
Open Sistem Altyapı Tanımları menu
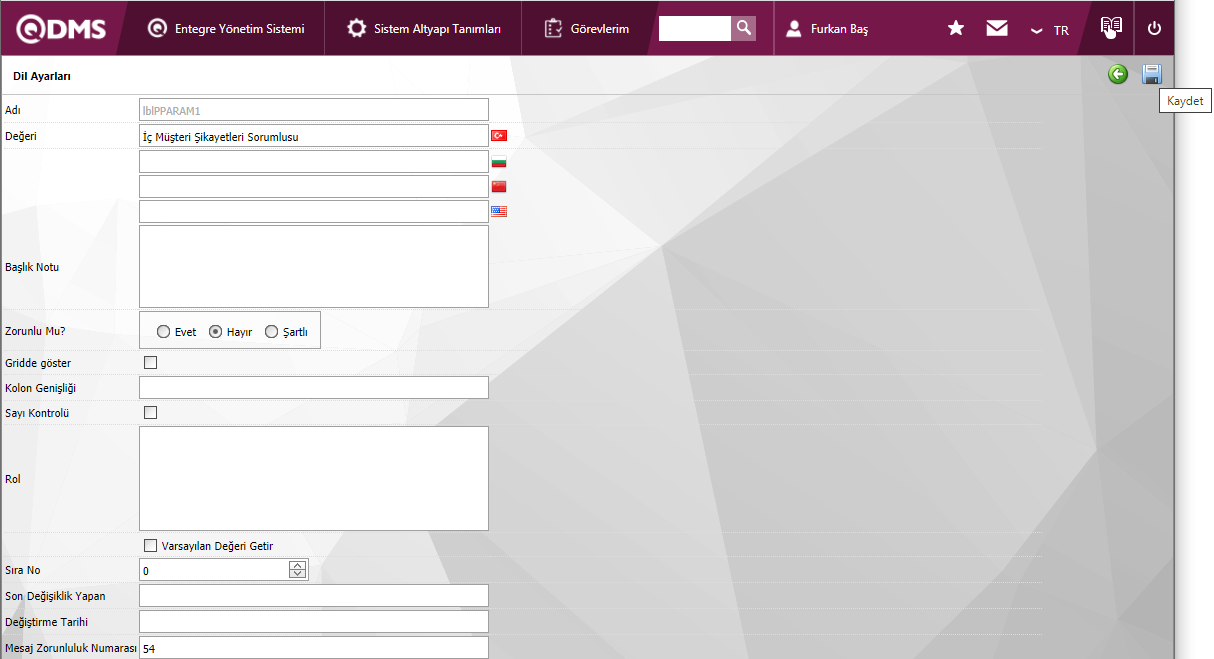click(x=424, y=29)
